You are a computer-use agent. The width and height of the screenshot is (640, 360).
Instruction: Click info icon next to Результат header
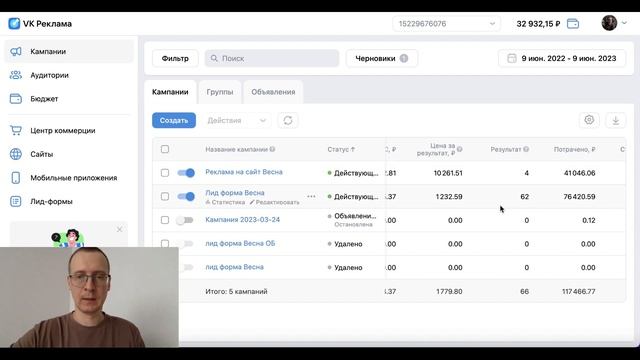click(x=526, y=149)
